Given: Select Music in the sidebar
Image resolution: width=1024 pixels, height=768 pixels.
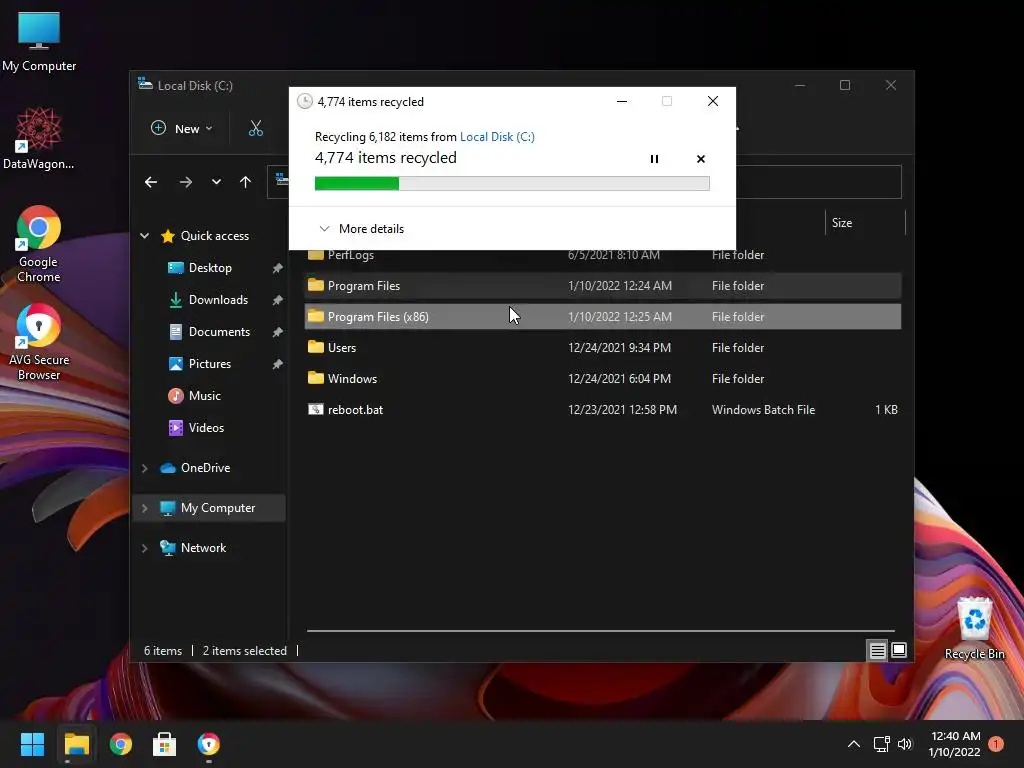Looking at the screenshot, I should 204,396.
